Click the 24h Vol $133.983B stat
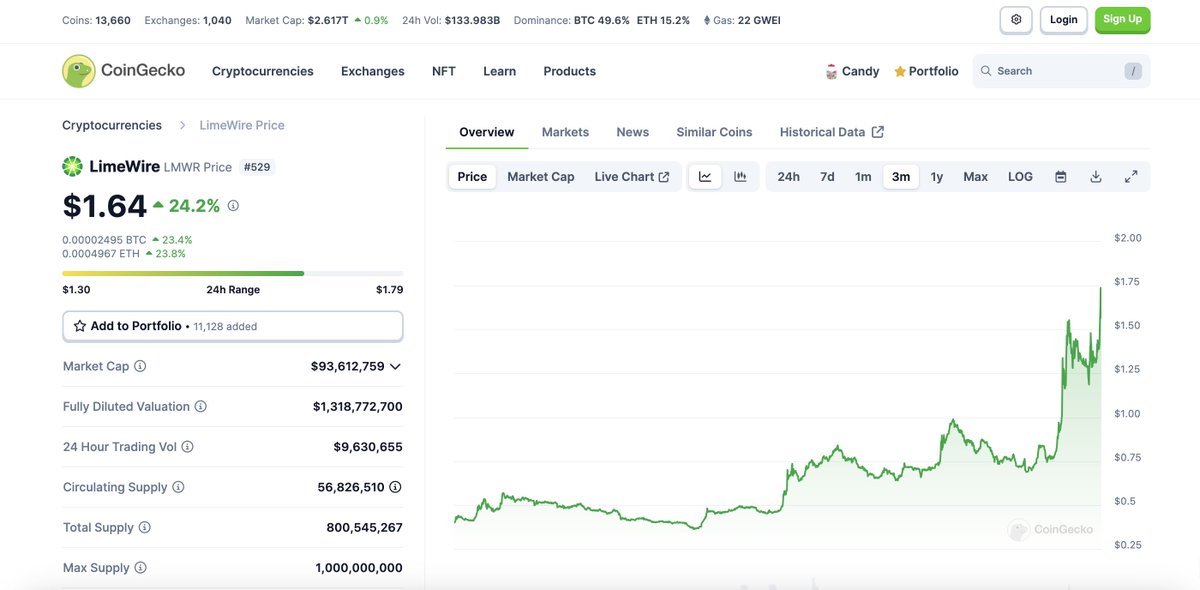Screen dimensions: 1200x590 [x=451, y=20]
